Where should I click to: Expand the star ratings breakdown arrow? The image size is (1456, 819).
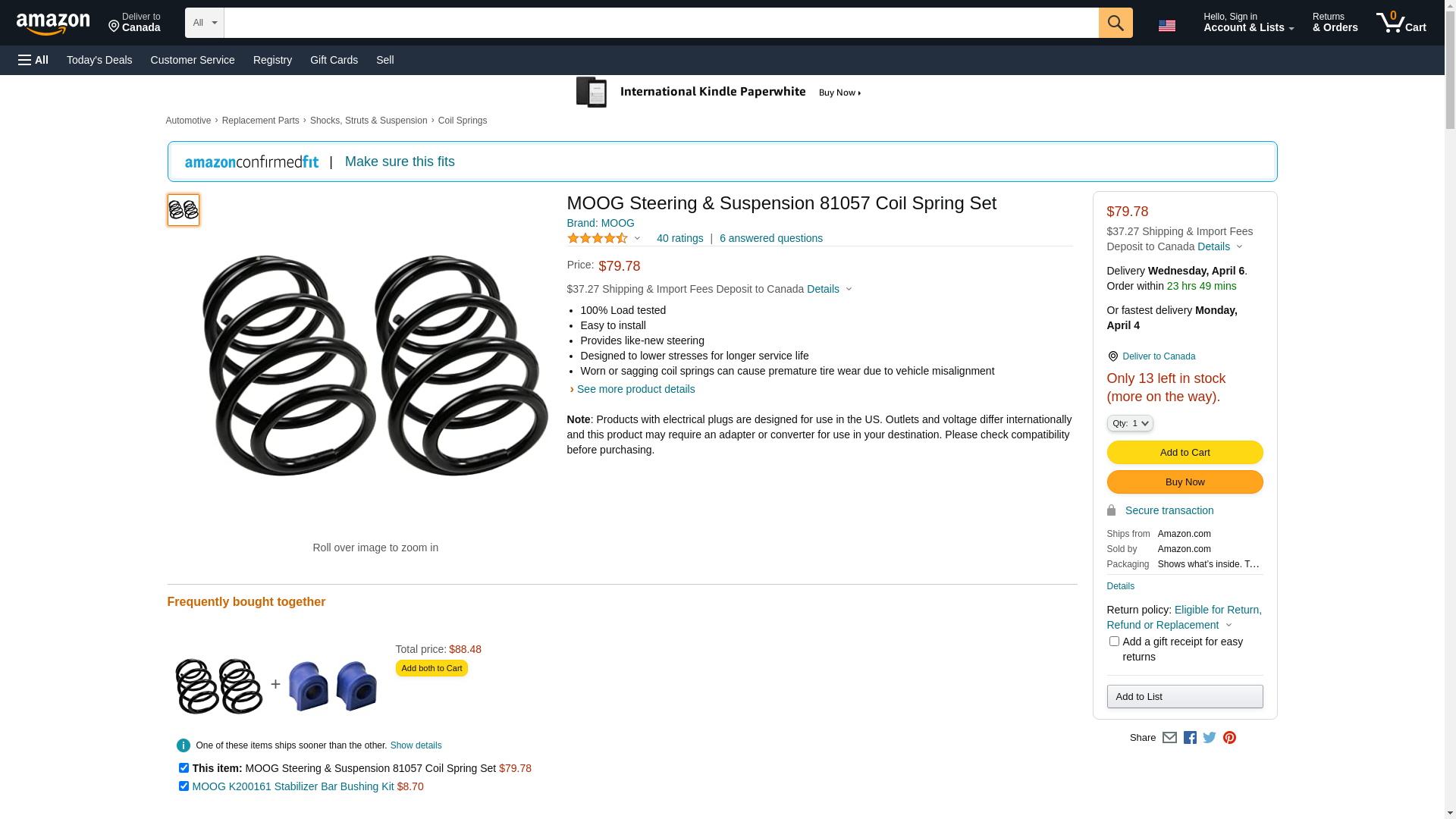pos(637,239)
